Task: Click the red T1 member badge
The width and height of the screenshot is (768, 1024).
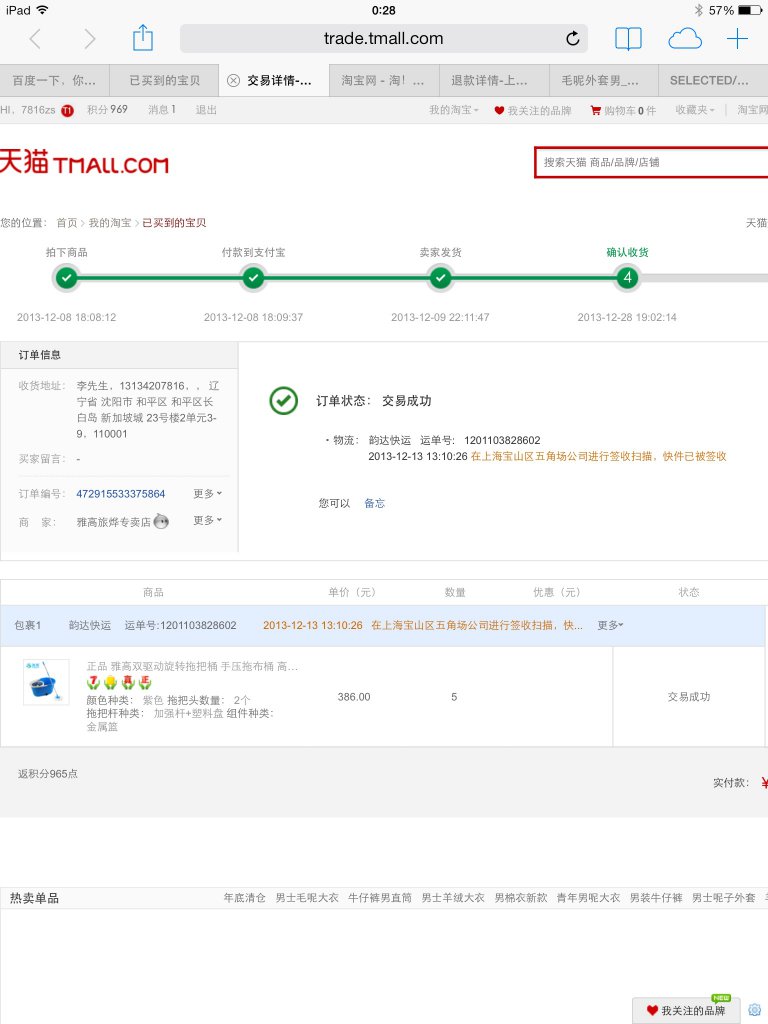Action: coord(67,110)
